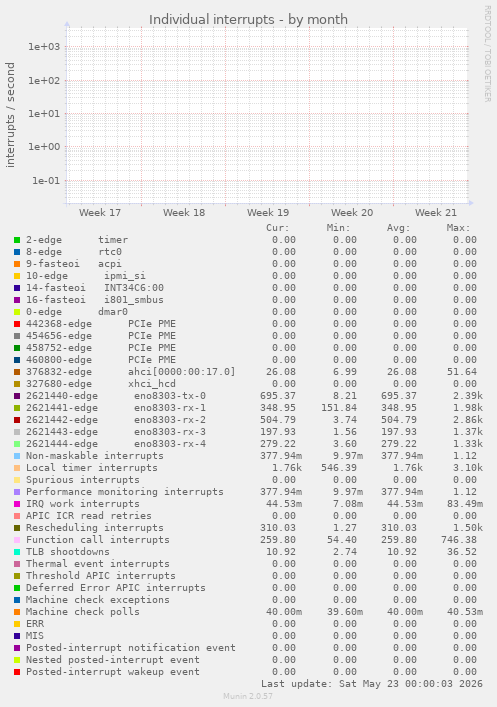Click the Local timer interrupts legend label
This screenshot has height=707, width=497.
click(92, 468)
